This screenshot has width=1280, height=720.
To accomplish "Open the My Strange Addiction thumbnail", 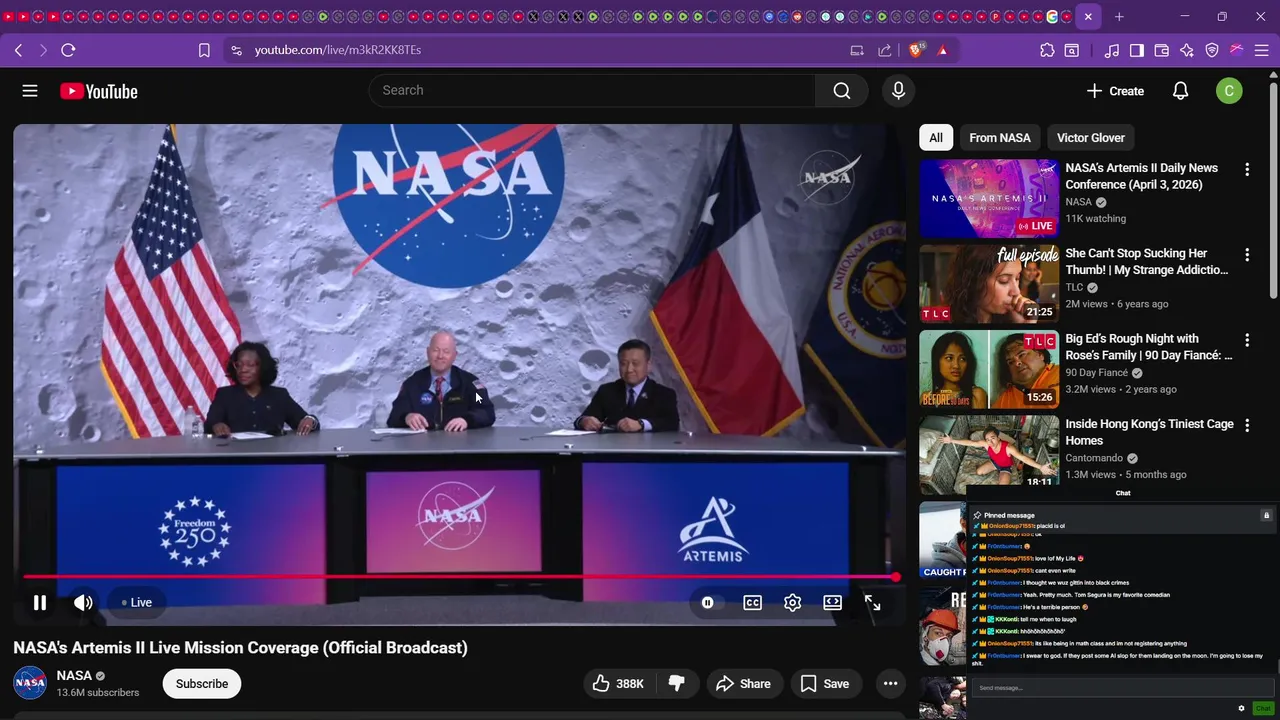I will 989,284.
